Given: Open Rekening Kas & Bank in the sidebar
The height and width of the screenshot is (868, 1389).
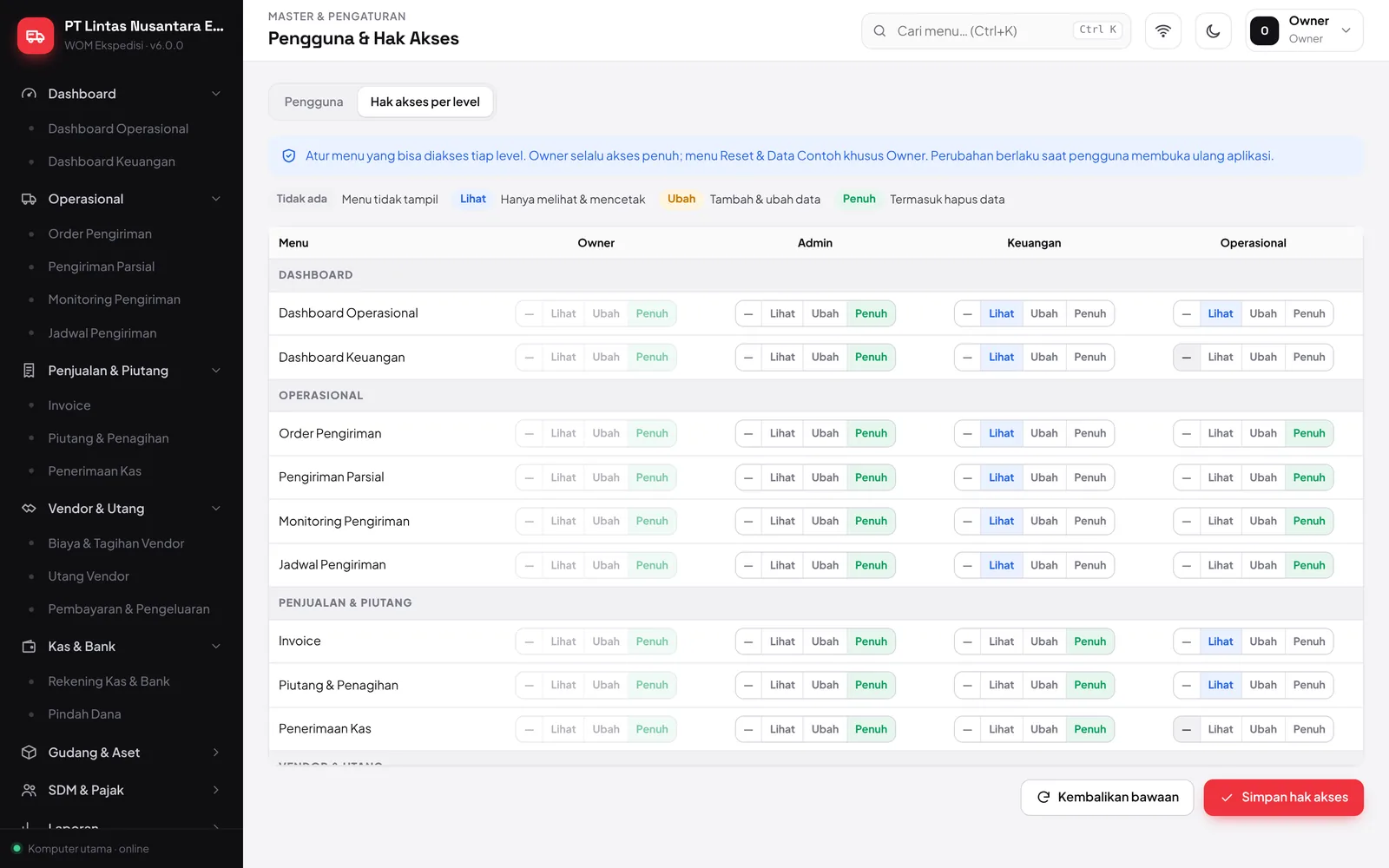Looking at the screenshot, I should [109, 681].
